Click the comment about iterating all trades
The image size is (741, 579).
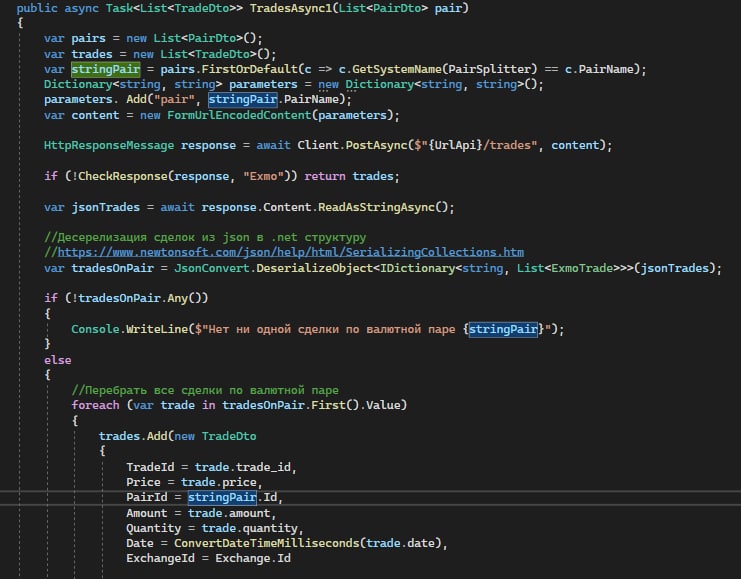point(205,390)
